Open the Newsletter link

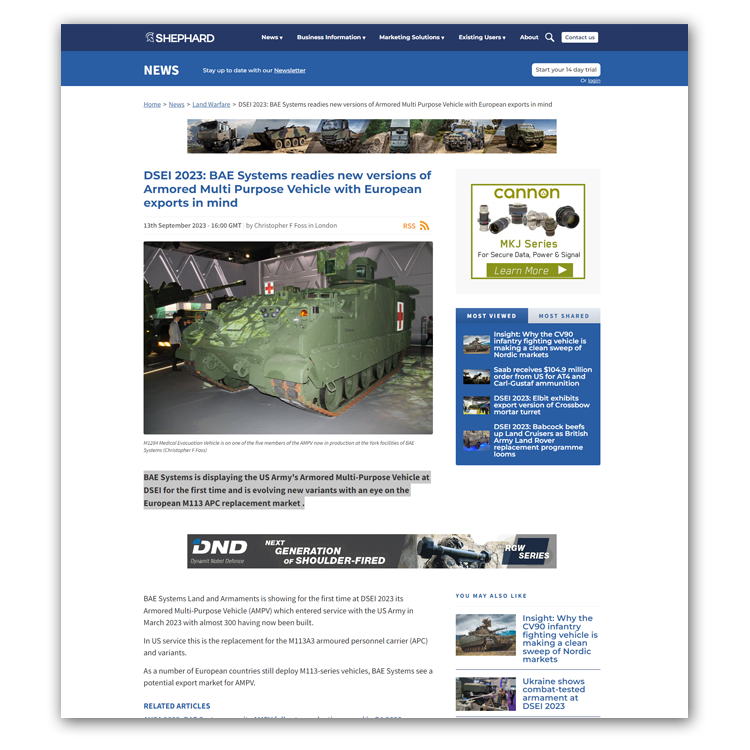pos(290,70)
